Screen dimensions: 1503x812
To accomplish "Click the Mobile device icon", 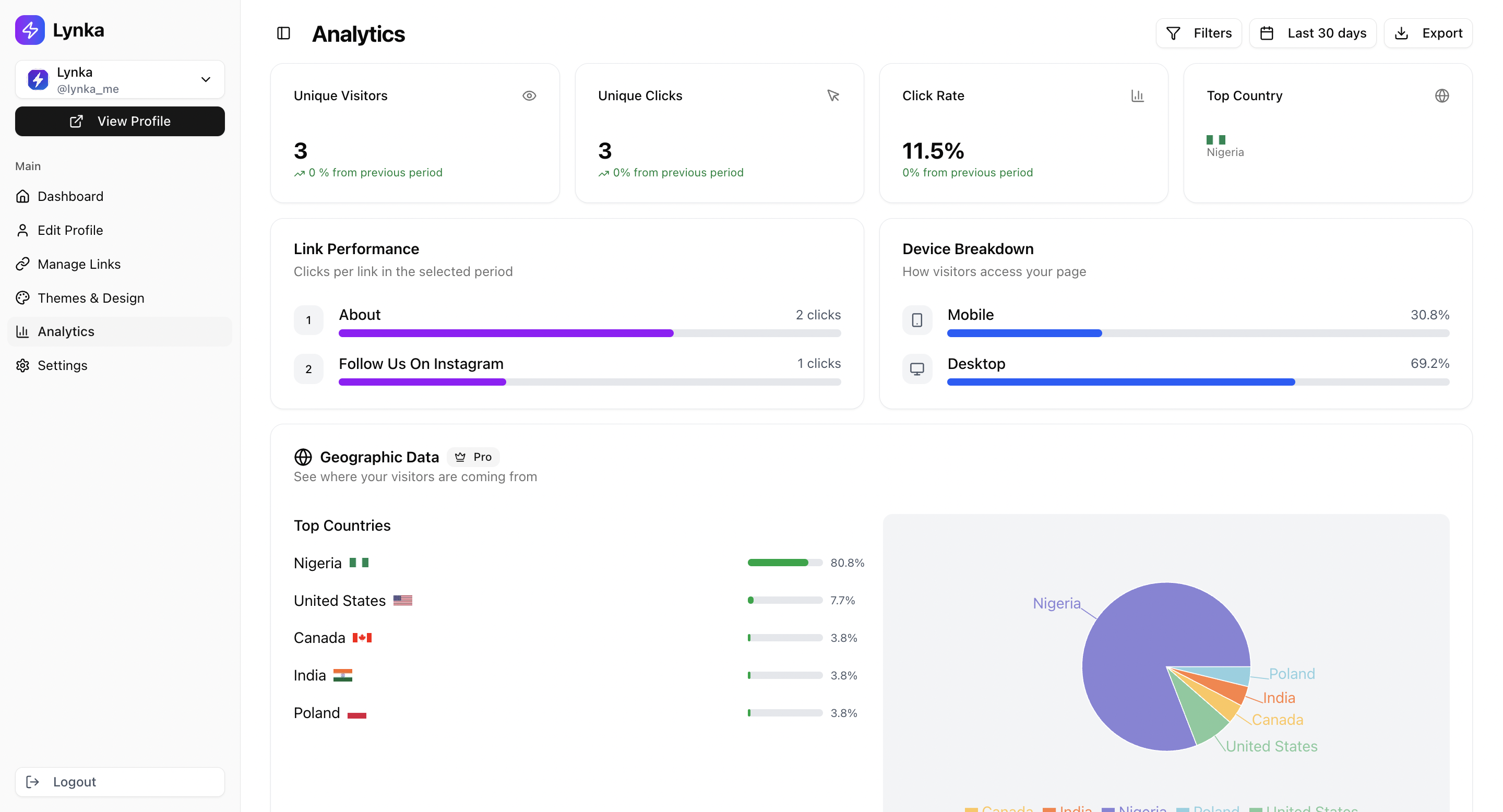I will pyautogui.click(x=917, y=320).
